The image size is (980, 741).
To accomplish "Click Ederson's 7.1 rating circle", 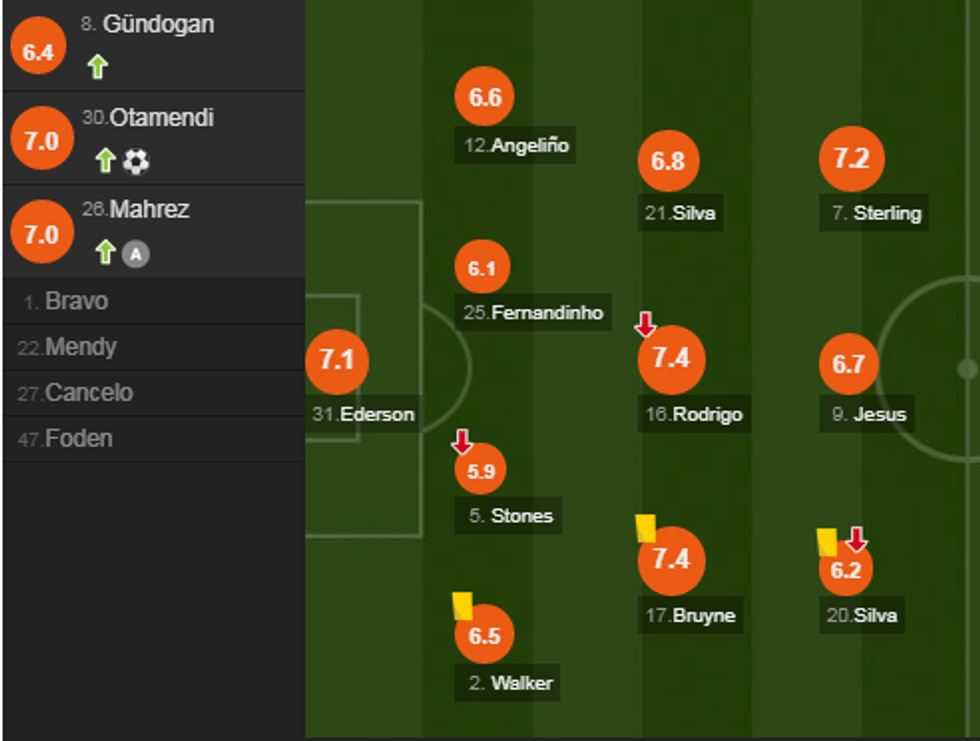I will coord(337,360).
